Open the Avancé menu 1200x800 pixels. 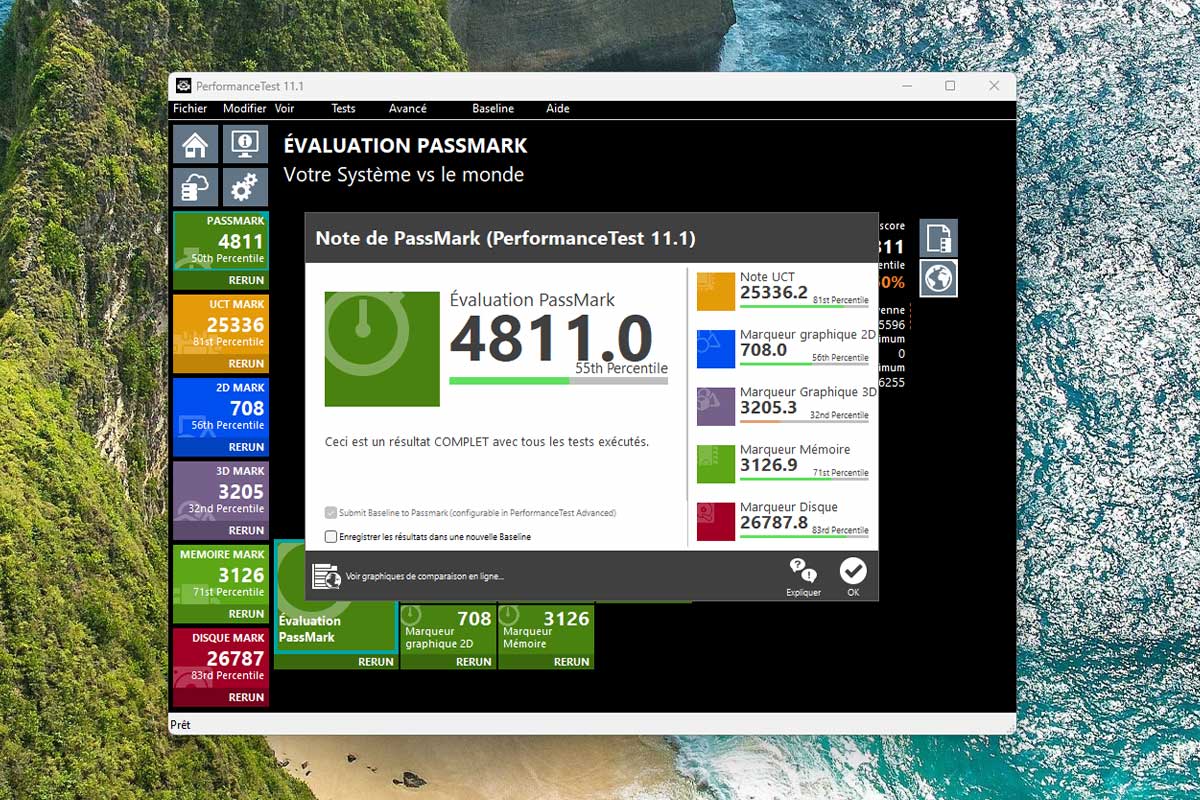pos(408,109)
